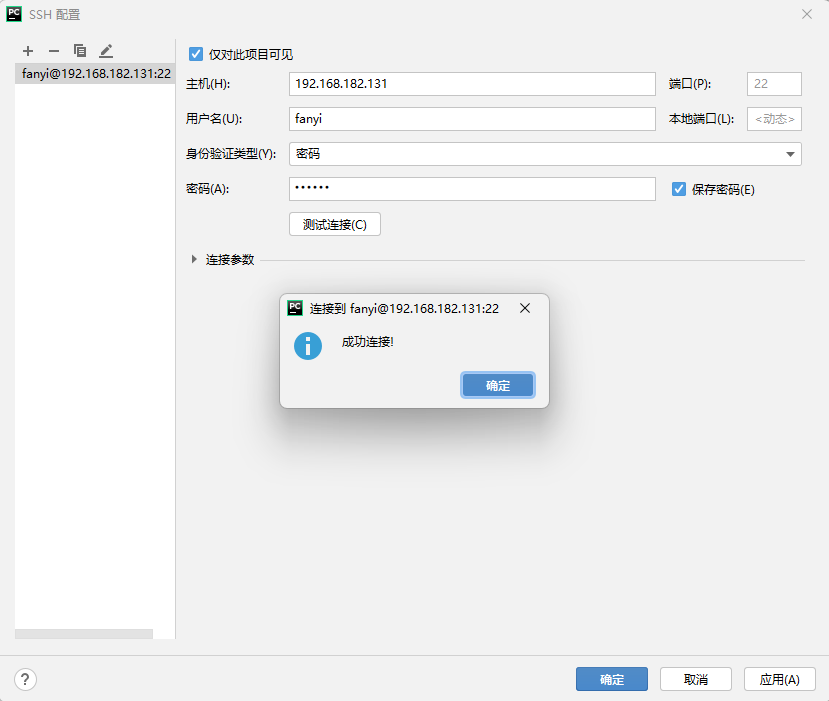The image size is (829, 701).
Task: Click the 用户名 username field
Action: click(472, 119)
